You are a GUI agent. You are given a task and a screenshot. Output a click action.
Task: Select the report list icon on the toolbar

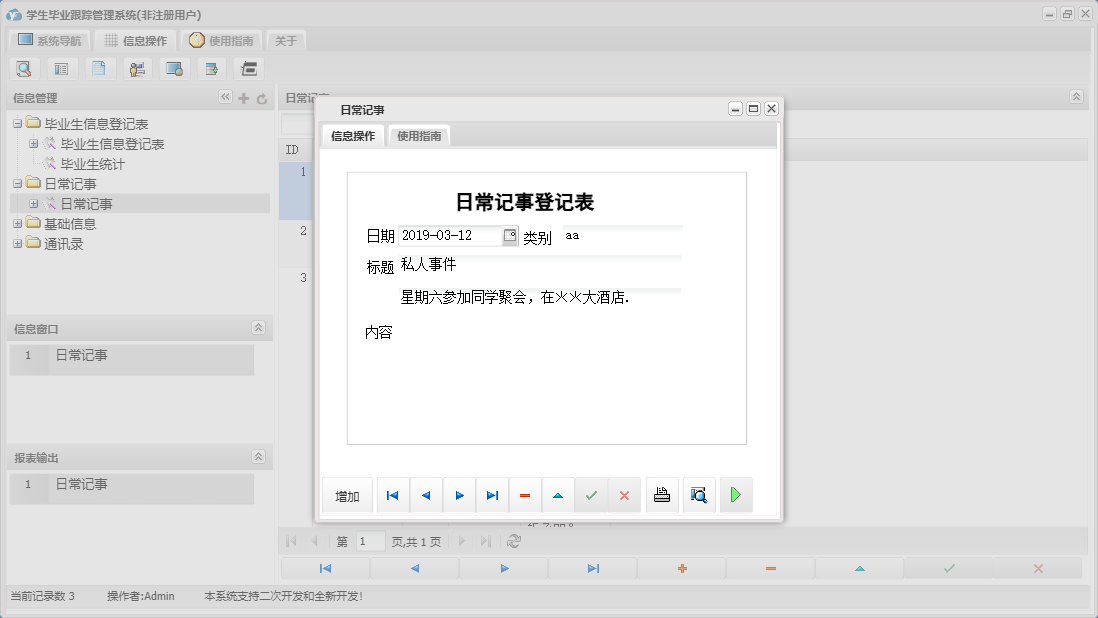[61, 68]
